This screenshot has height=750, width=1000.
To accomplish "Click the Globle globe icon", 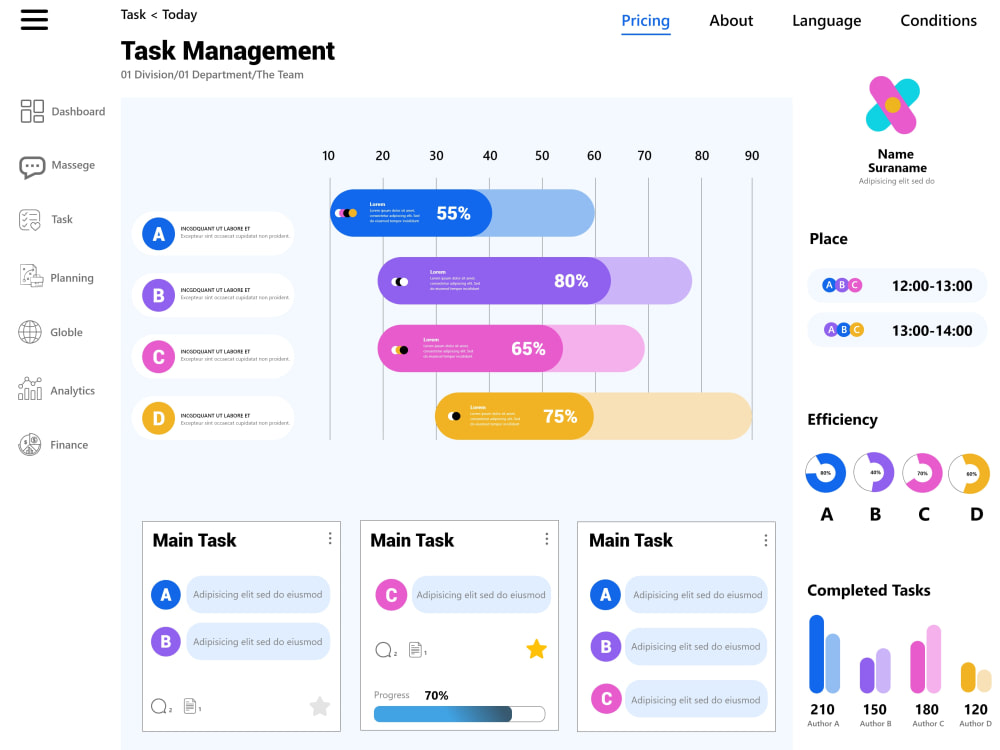I will (x=30, y=332).
